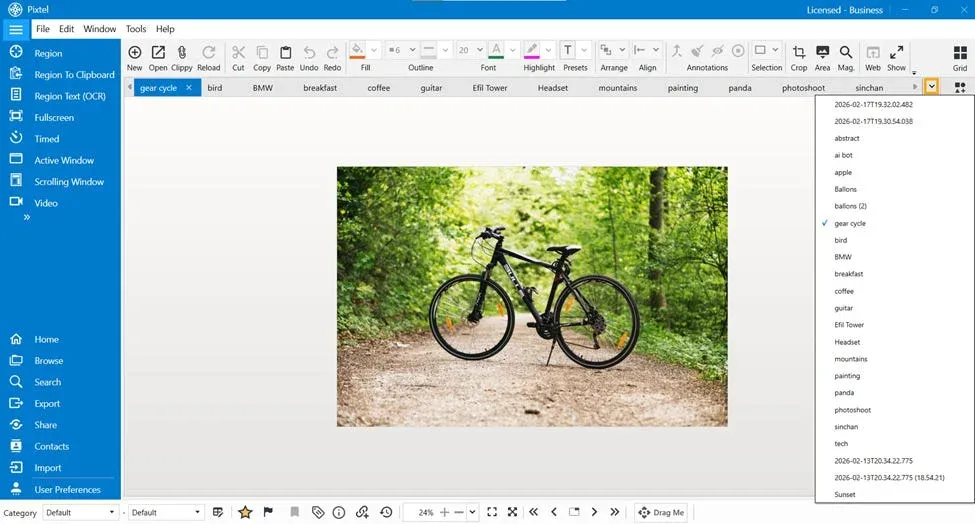Screen dimensions: 975x524
Task: Close the gear cycle tab
Action: click(x=189, y=88)
